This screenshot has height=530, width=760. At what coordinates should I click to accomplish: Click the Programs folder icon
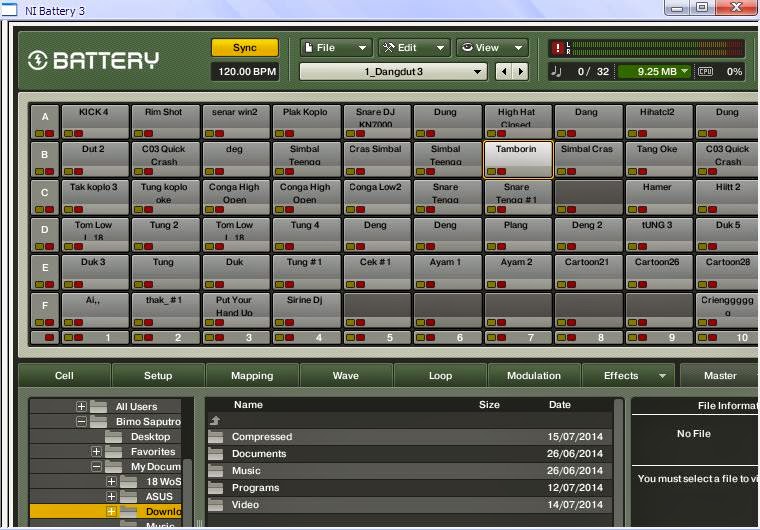point(216,488)
